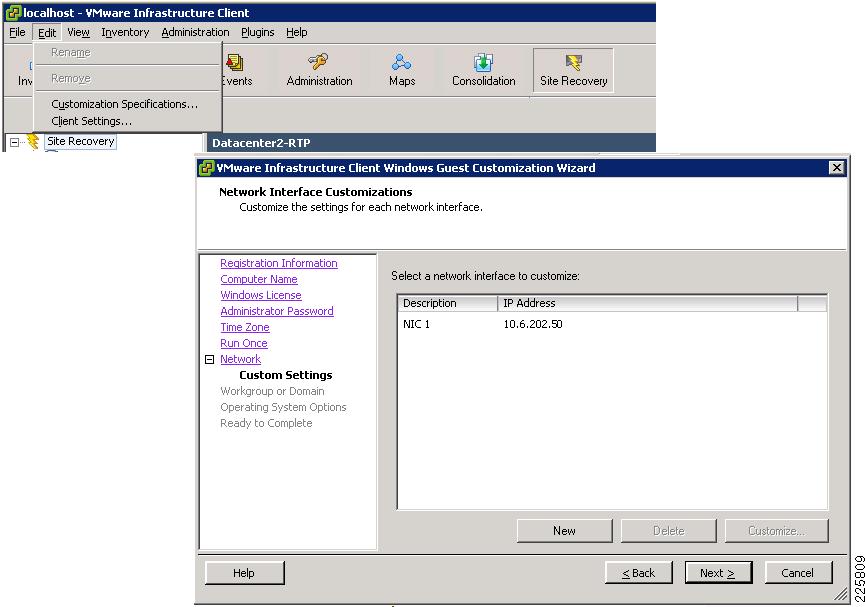Select the 10.6.202.50 IP address cell
Screen dimensions: 865x607
(533, 324)
